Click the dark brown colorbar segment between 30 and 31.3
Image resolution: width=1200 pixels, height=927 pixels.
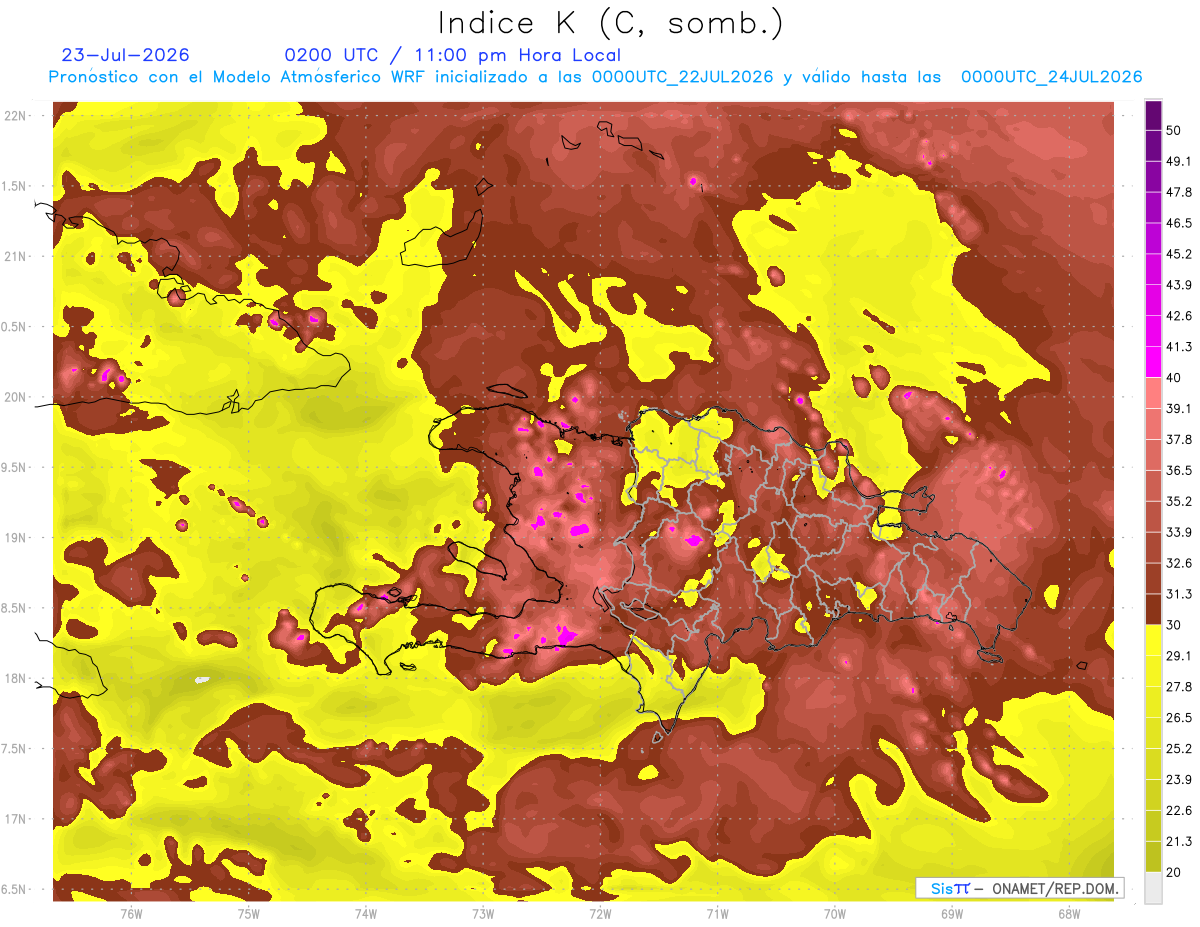(x=1153, y=609)
